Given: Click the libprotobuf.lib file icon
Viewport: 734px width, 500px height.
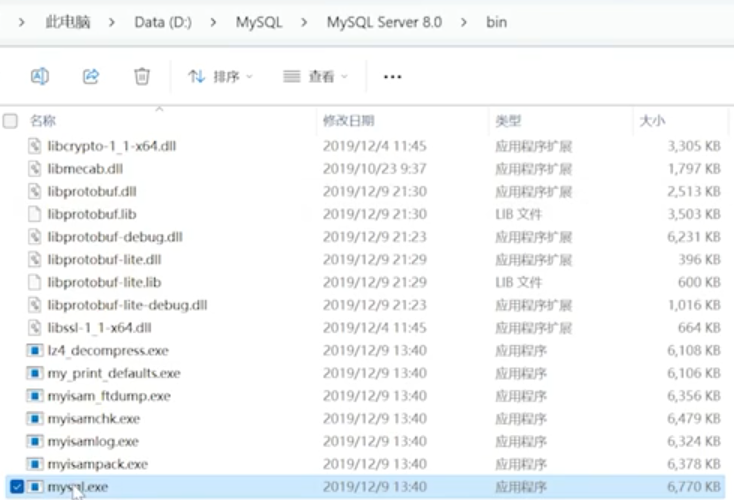Looking at the screenshot, I should click(x=35, y=214).
